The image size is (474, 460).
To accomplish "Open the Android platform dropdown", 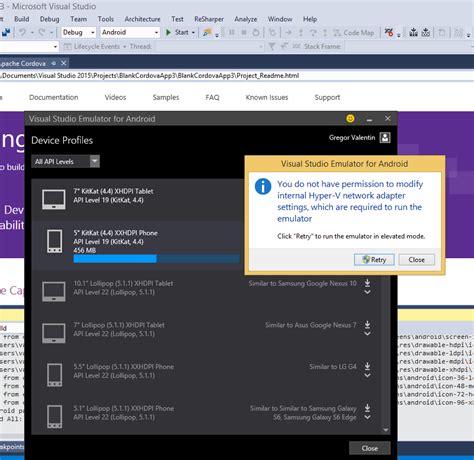I will [x=130, y=32].
